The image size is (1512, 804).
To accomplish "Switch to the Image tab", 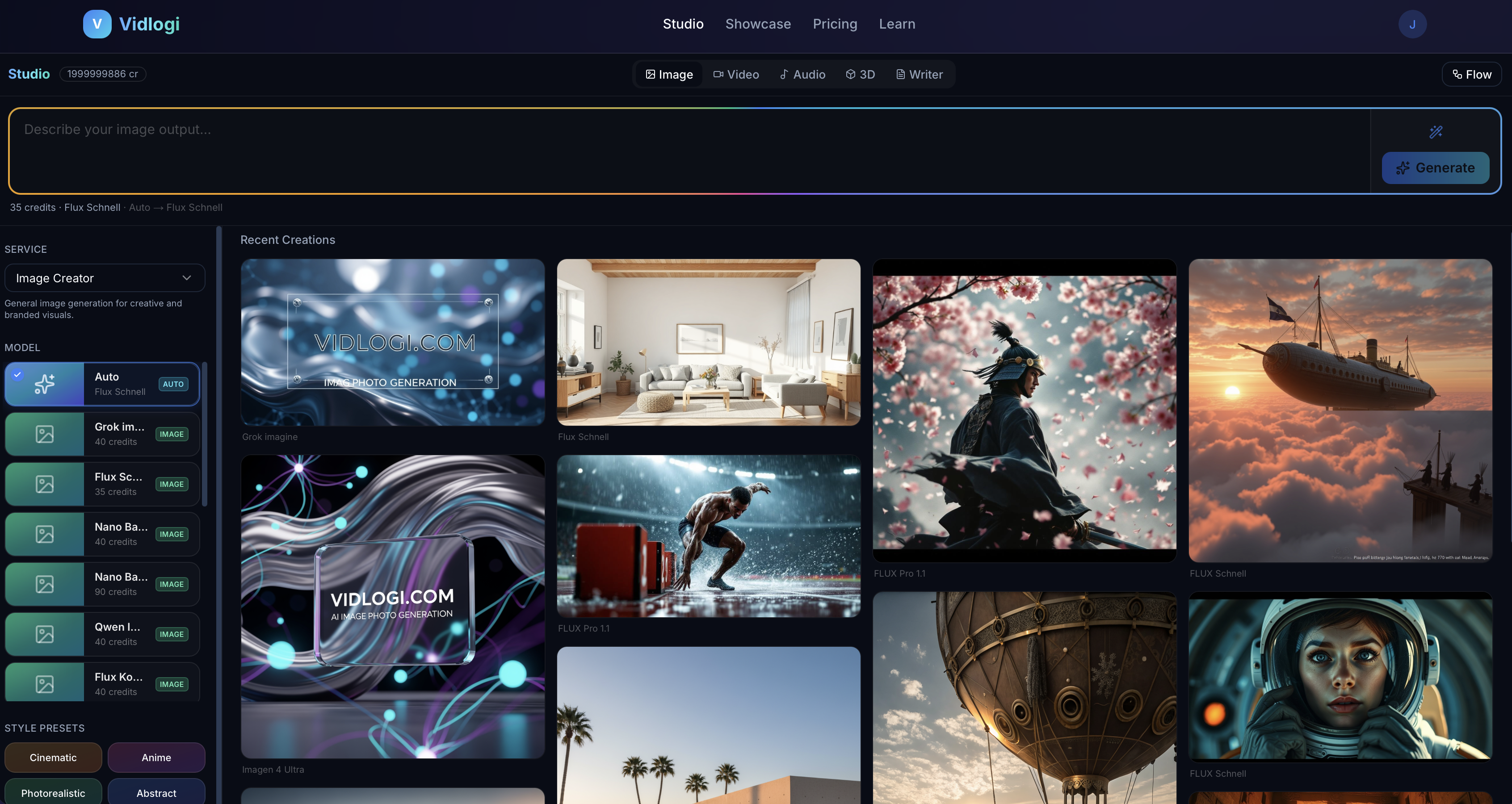I will click(x=669, y=75).
